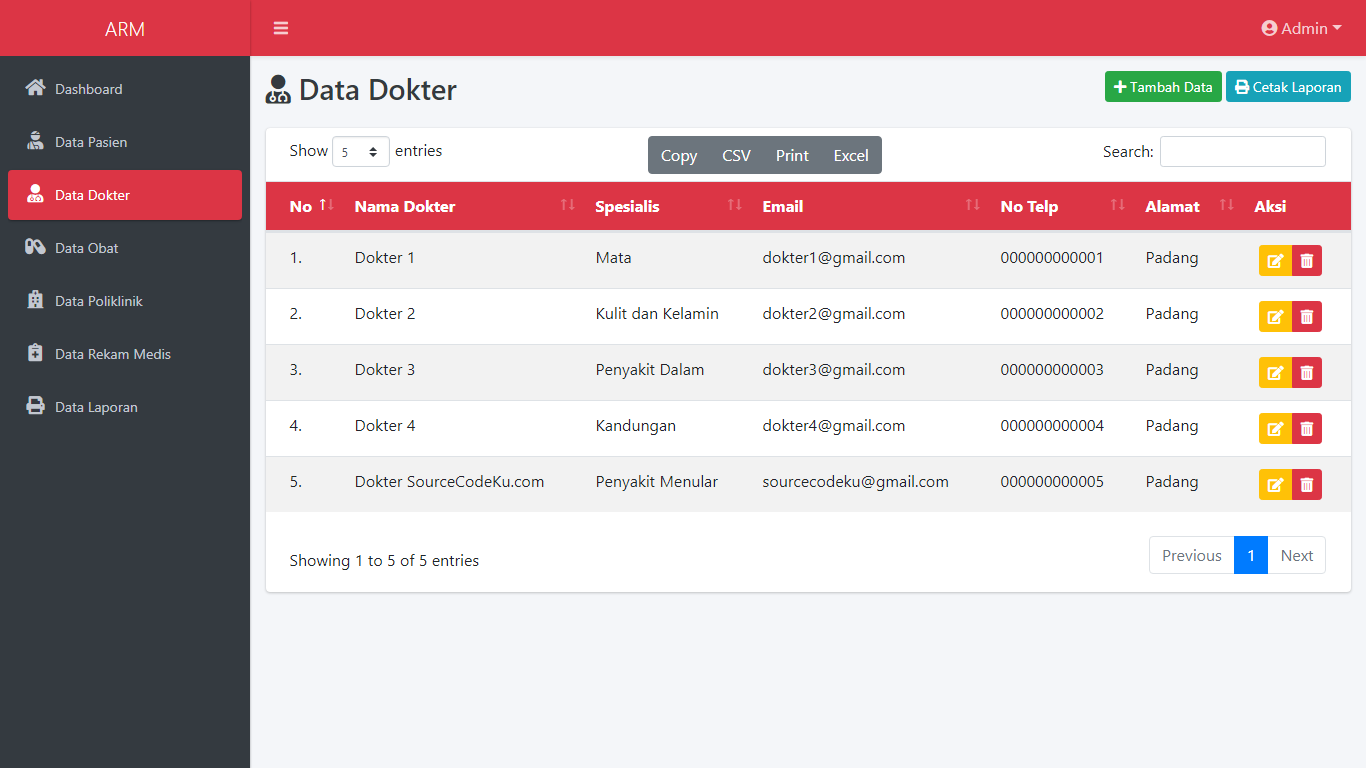
Task: Copy the table with the Copy button
Action: [x=679, y=155]
